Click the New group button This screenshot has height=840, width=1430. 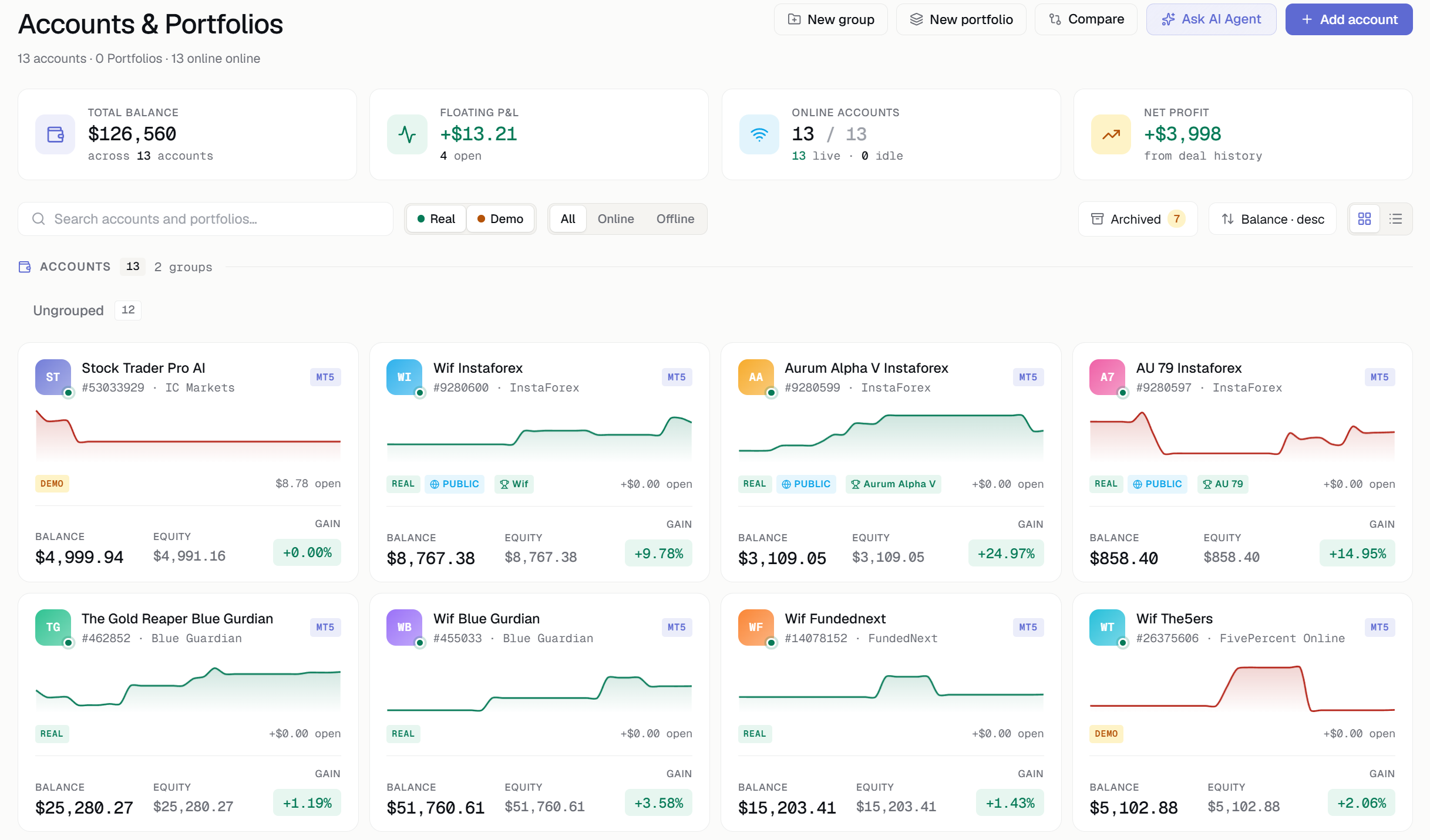click(x=830, y=19)
